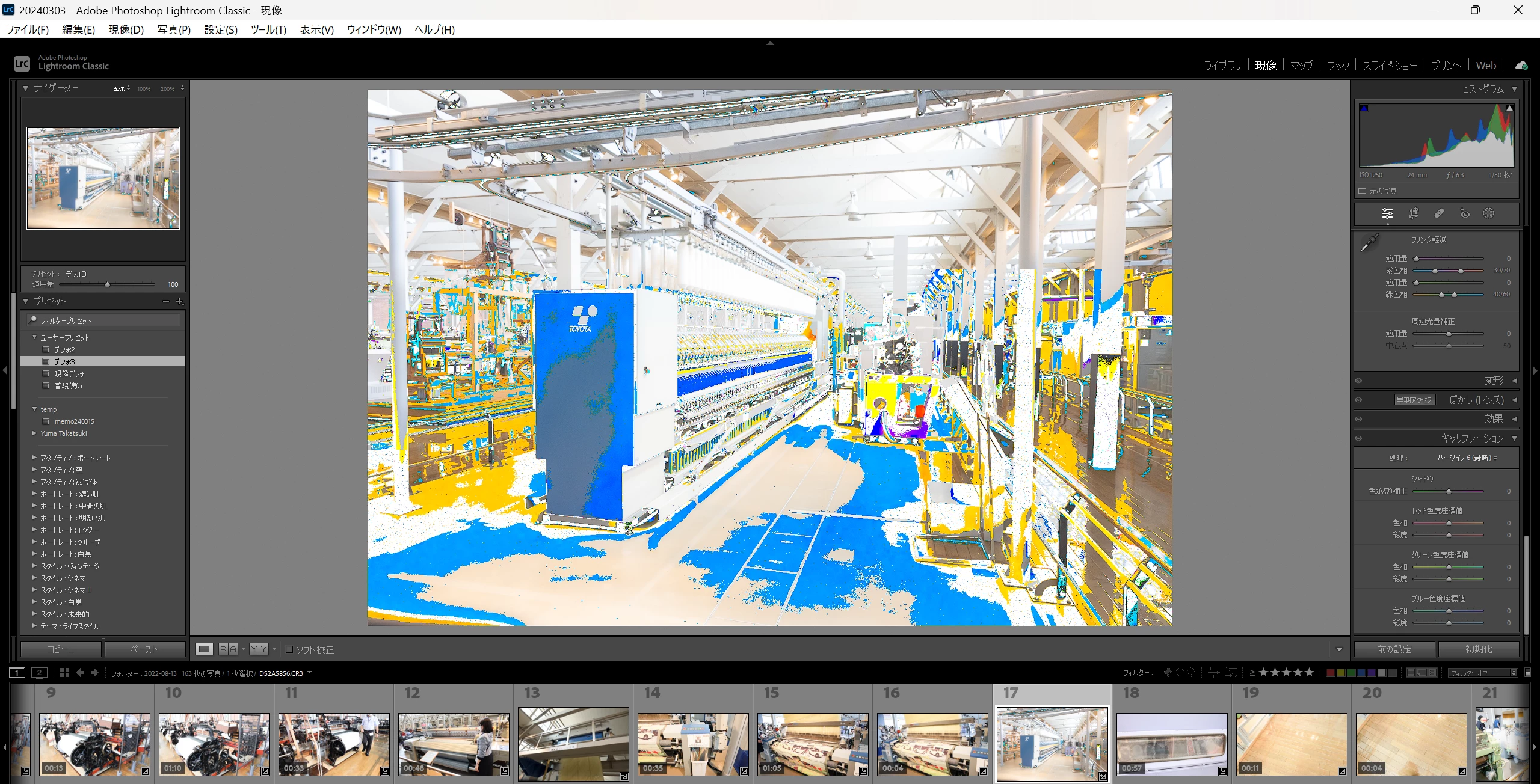1540x784 pixels.
Task: Click the コピー... button
Action: click(x=61, y=649)
